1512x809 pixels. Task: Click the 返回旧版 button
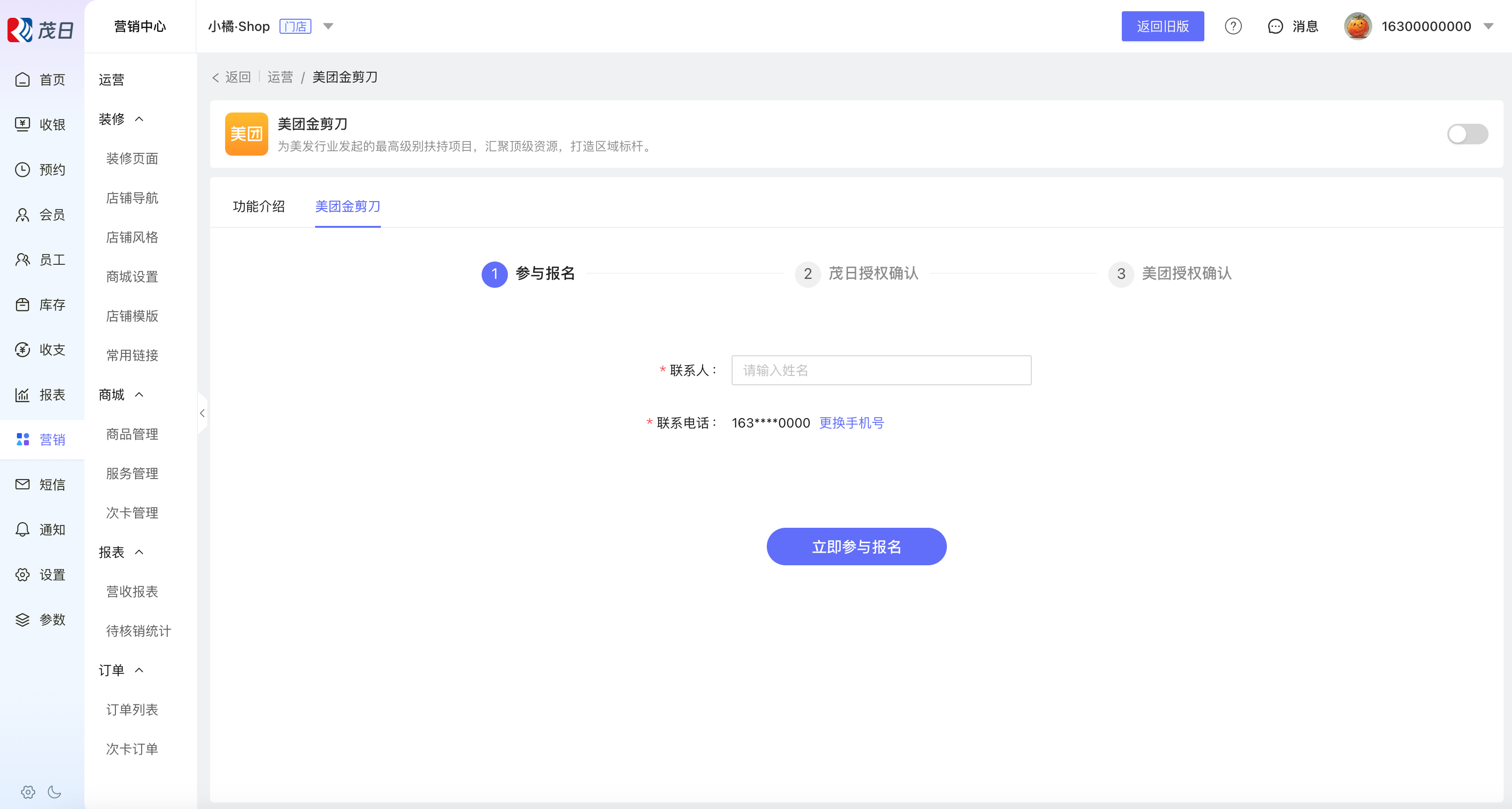(x=1162, y=26)
